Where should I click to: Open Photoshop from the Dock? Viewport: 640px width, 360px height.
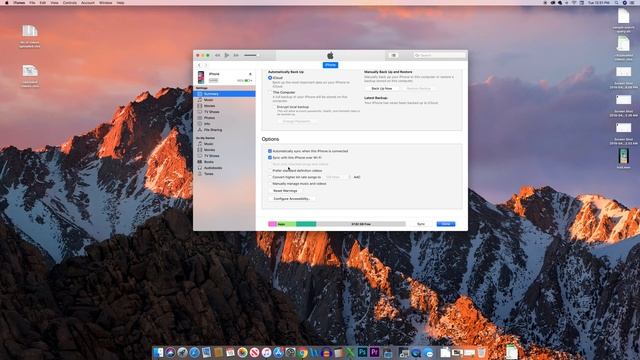(362, 352)
